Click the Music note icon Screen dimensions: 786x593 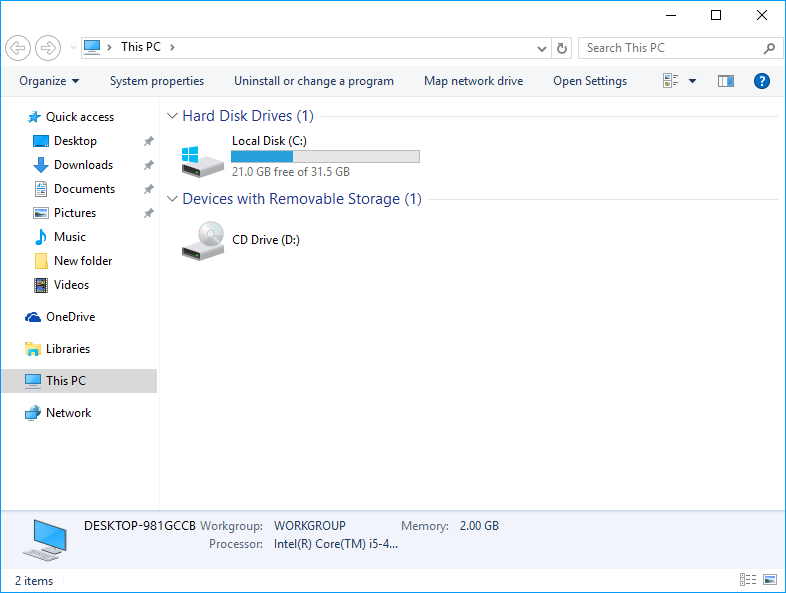tap(41, 237)
